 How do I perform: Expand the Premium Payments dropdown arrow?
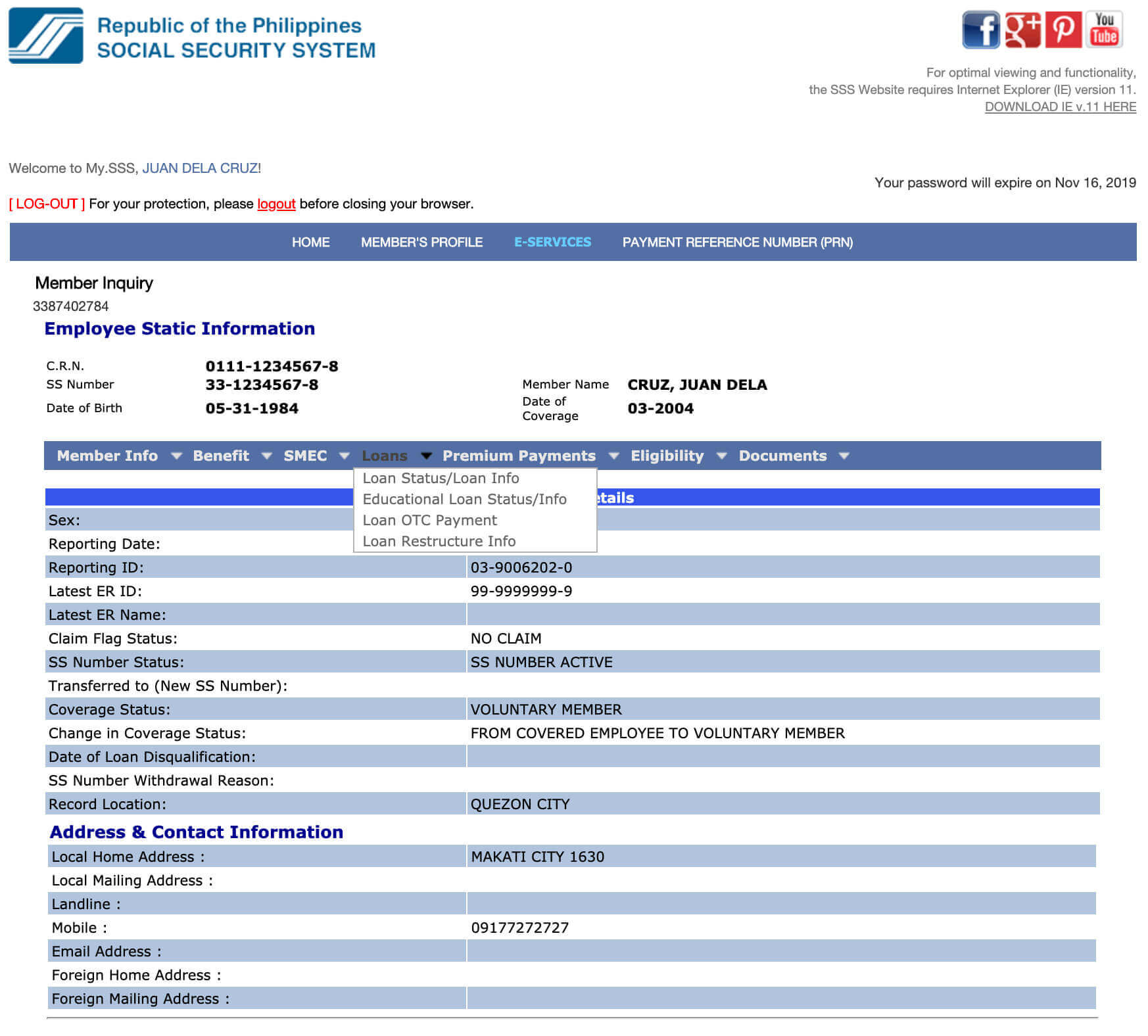(613, 456)
